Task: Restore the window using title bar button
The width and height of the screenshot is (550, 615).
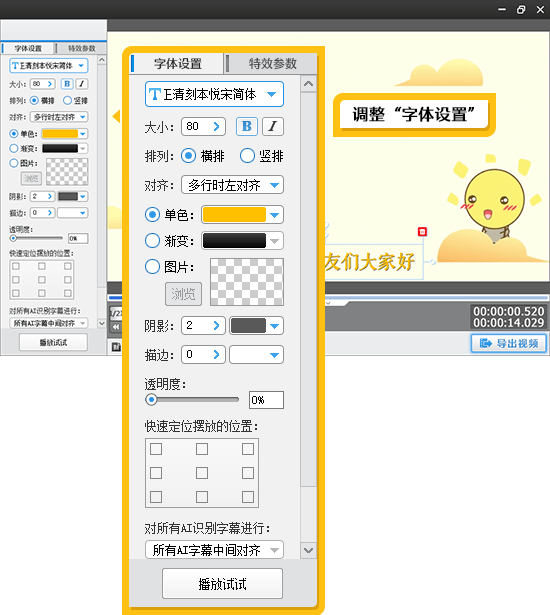Action: point(521,9)
